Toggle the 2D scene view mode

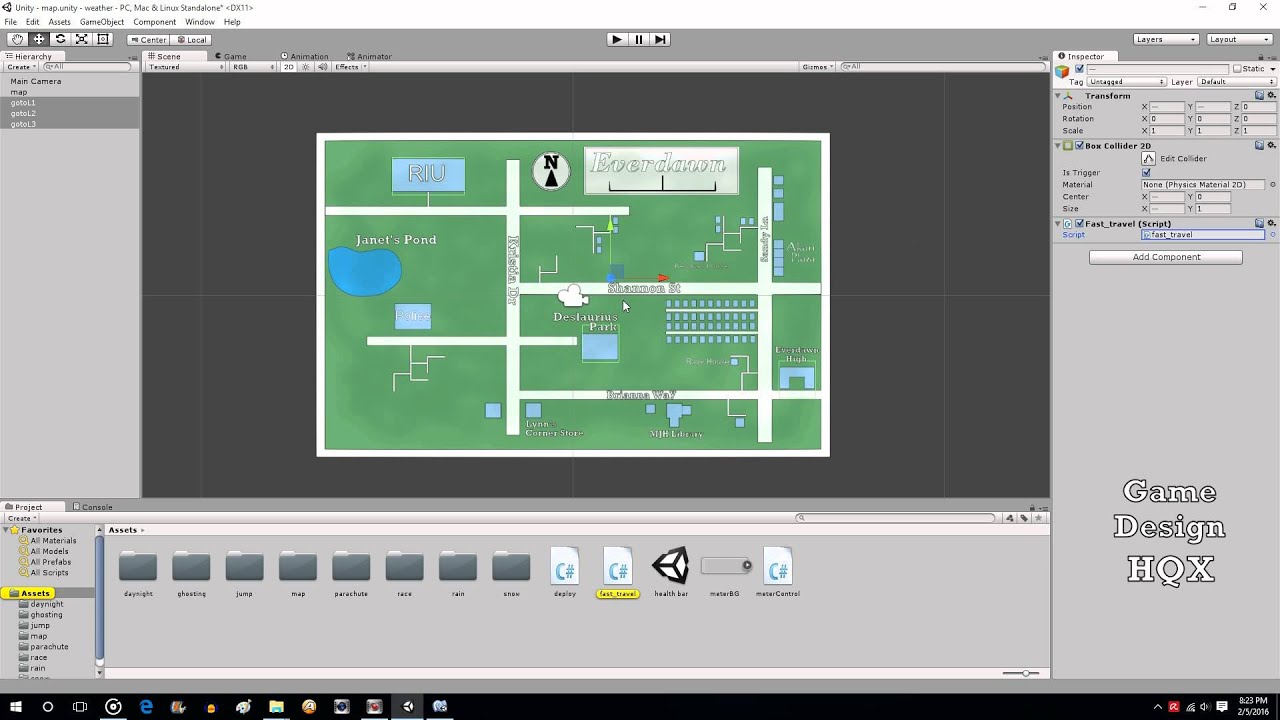coord(288,67)
